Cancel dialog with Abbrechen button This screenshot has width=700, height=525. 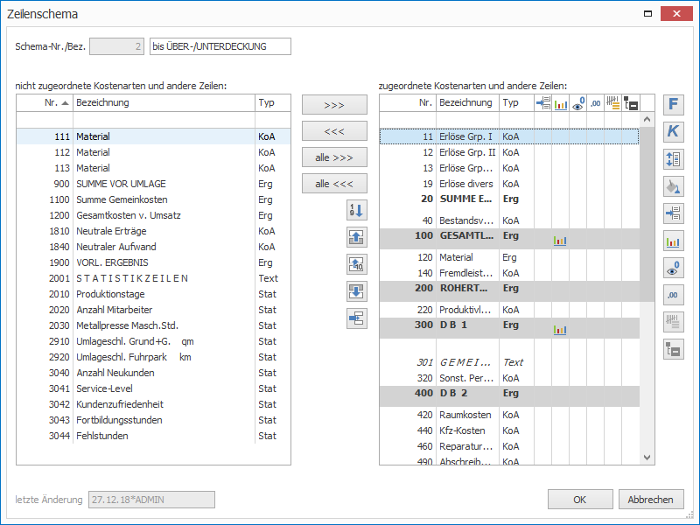click(x=650, y=500)
